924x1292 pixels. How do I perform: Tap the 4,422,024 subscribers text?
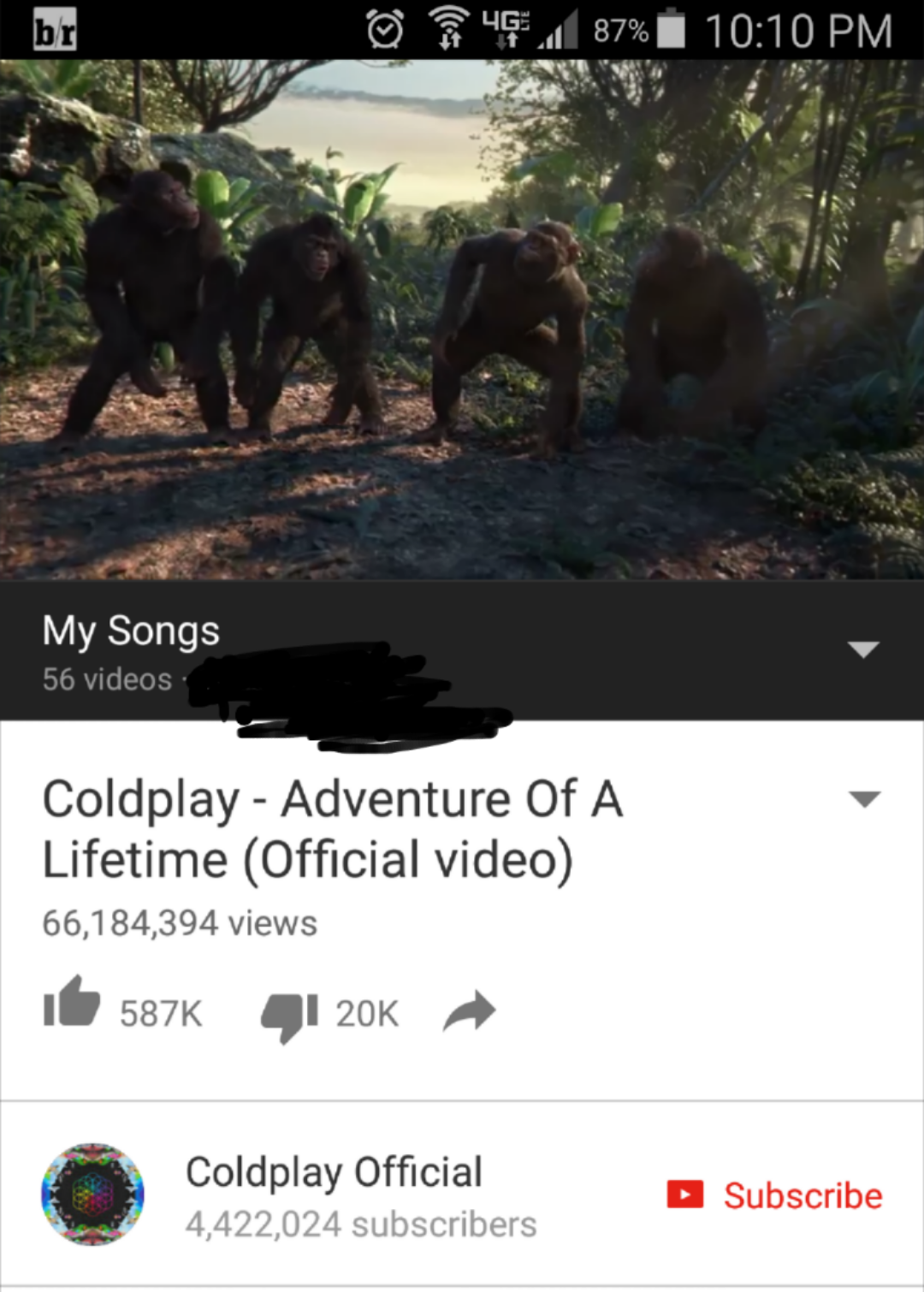(361, 1224)
